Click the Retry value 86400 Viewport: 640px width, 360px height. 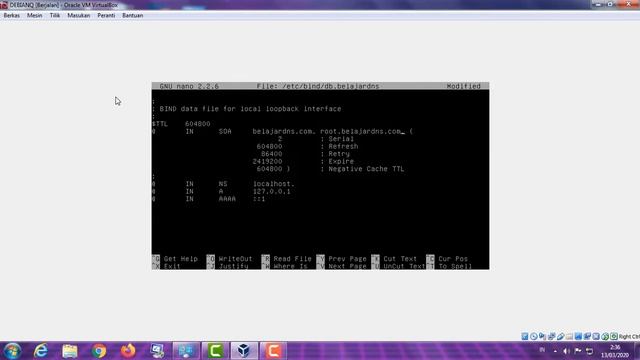coord(271,154)
